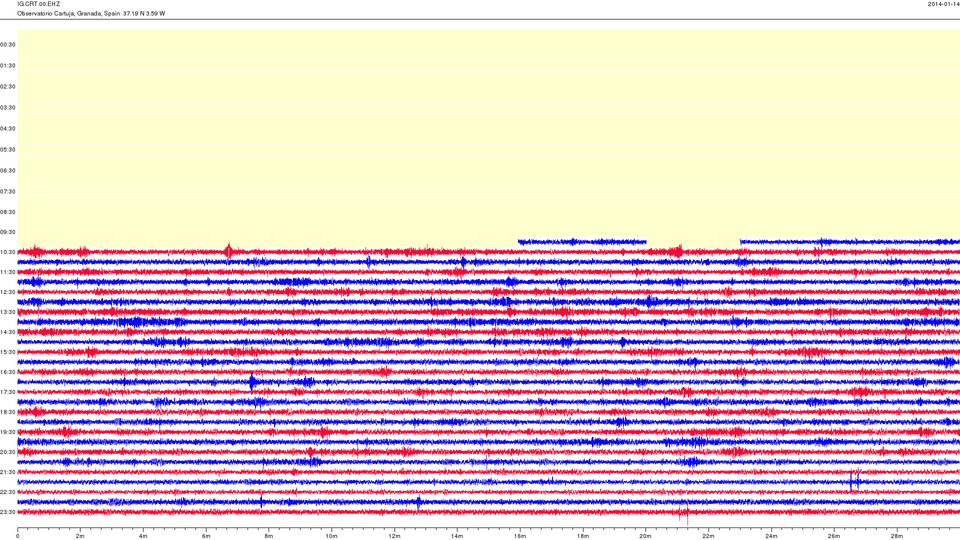Pick the 05:30 time row label

[x=8, y=149]
